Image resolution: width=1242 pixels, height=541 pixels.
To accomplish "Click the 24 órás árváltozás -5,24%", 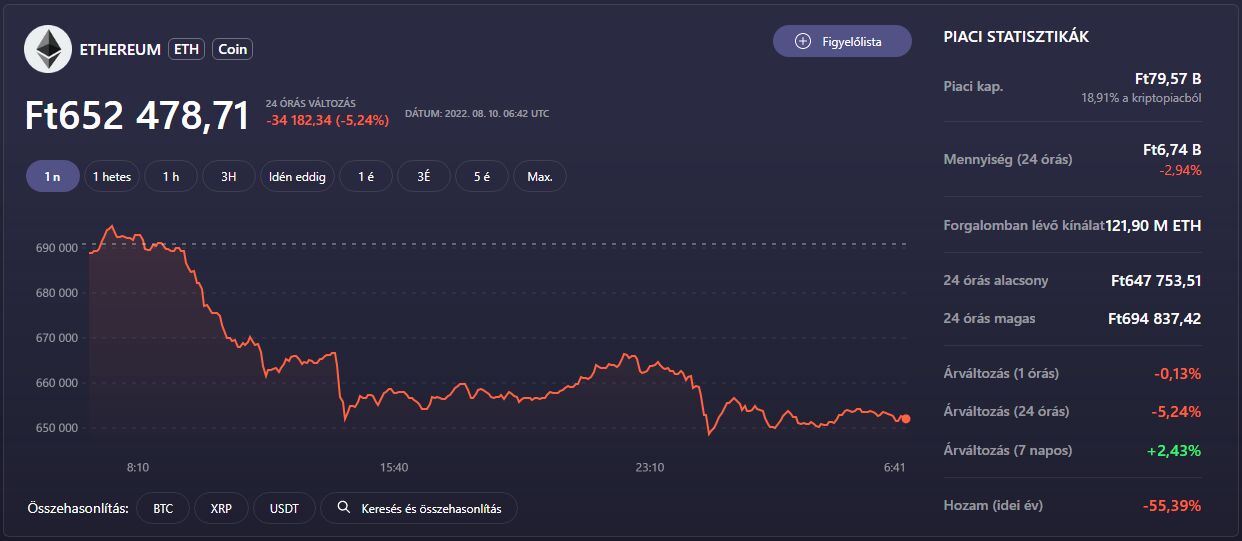I will click(x=1177, y=412).
